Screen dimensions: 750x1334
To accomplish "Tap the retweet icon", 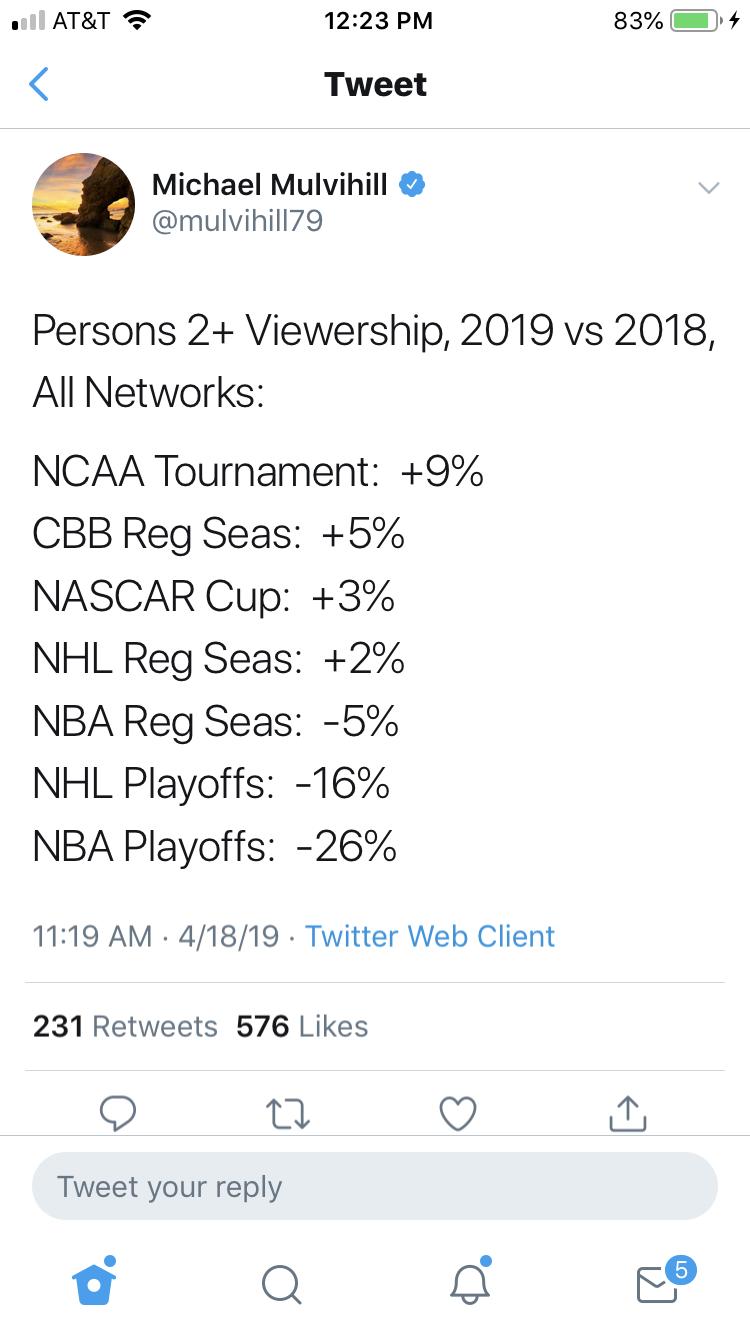I will pos(288,1112).
